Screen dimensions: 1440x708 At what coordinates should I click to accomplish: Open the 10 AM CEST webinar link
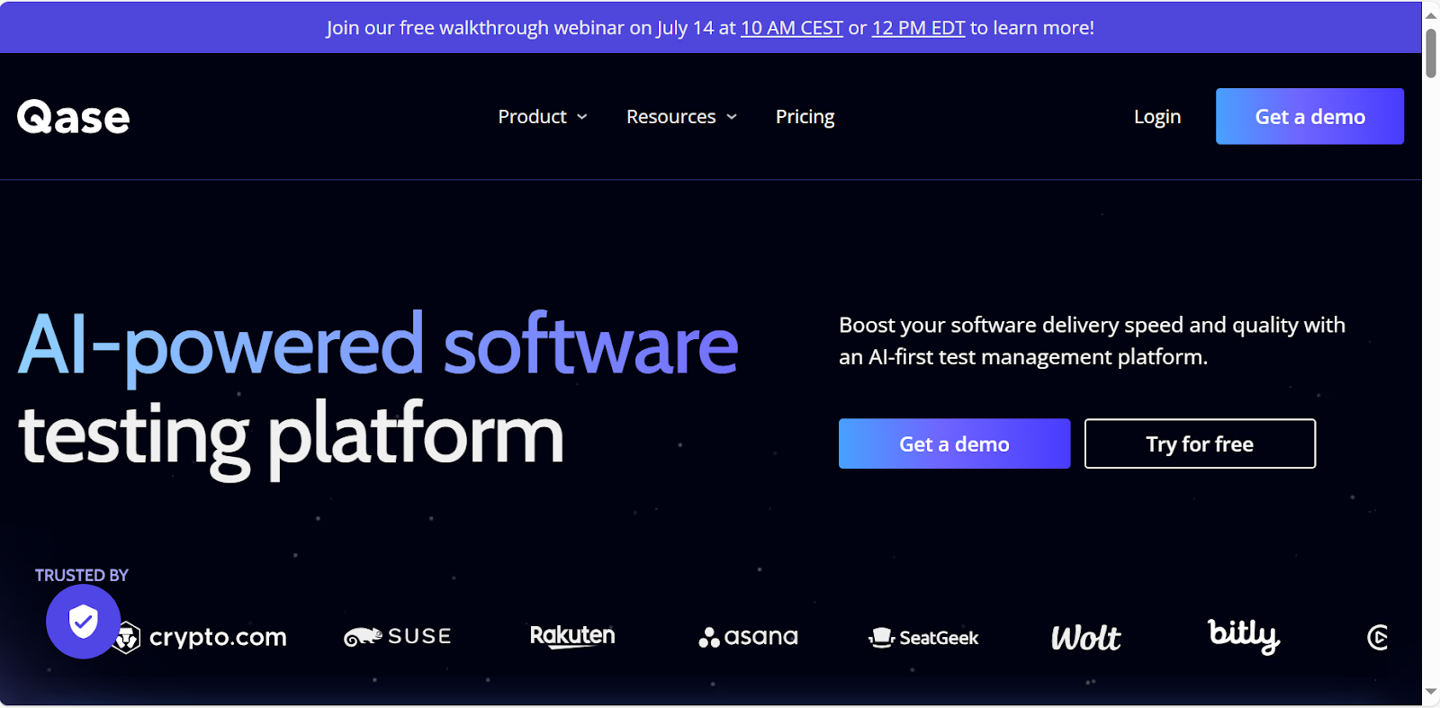[792, 28]
